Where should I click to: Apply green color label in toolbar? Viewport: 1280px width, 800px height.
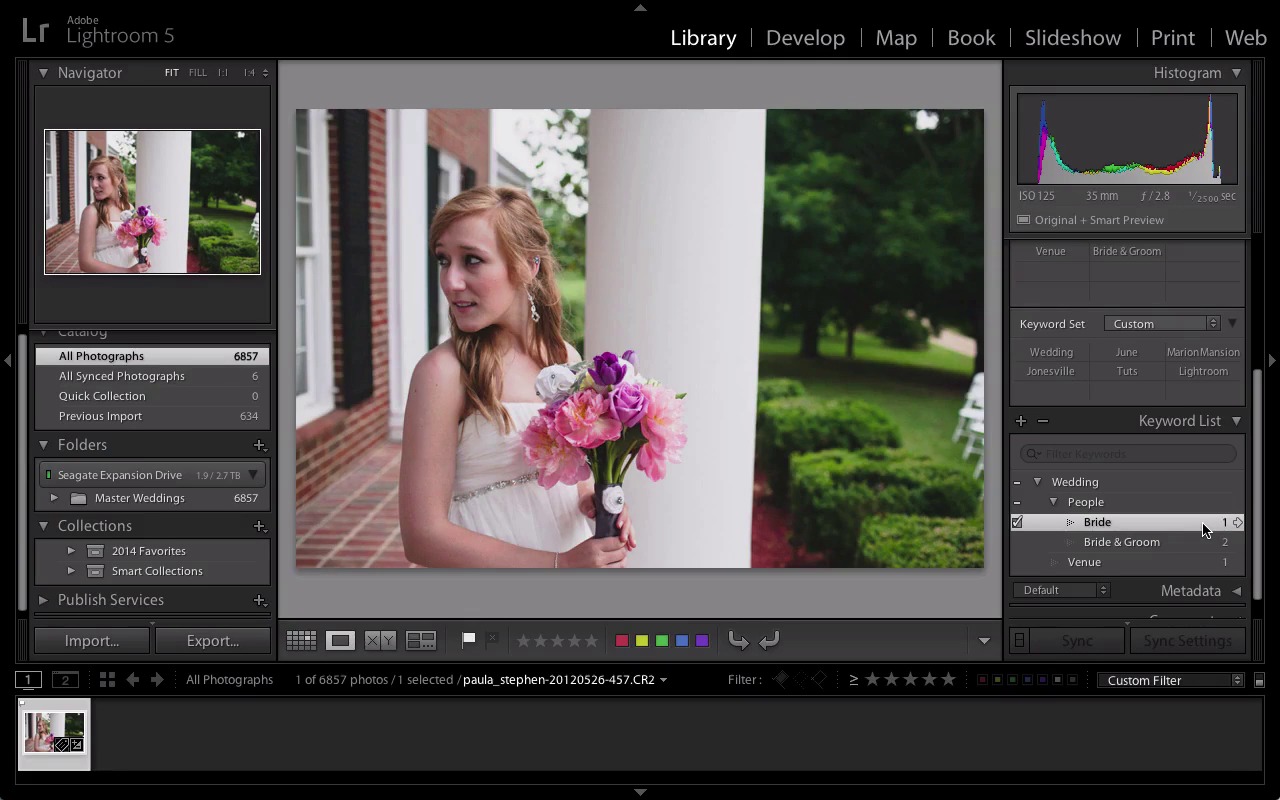(x=661, y=641)
